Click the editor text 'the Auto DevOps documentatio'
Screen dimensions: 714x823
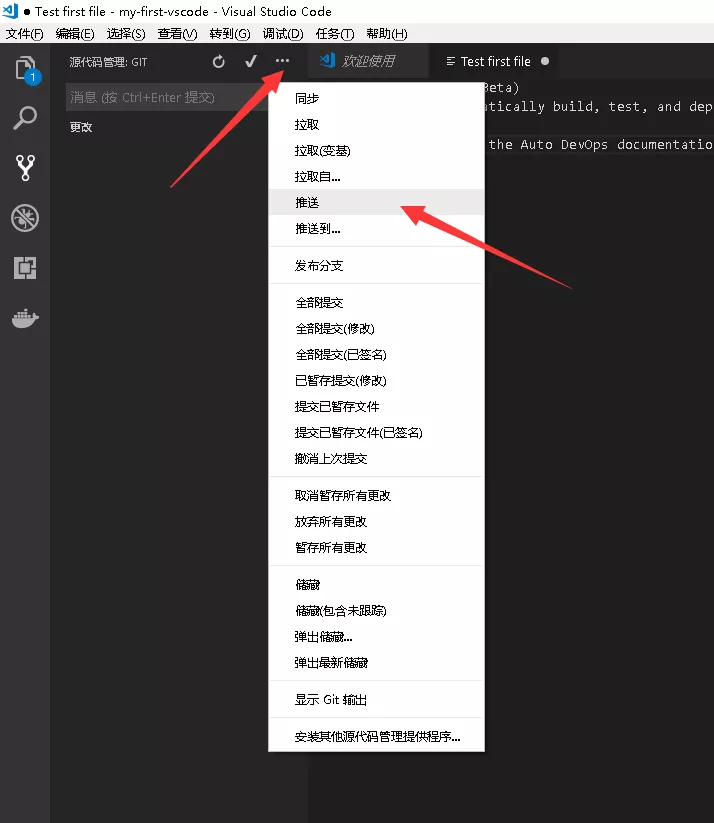(600, 144)
